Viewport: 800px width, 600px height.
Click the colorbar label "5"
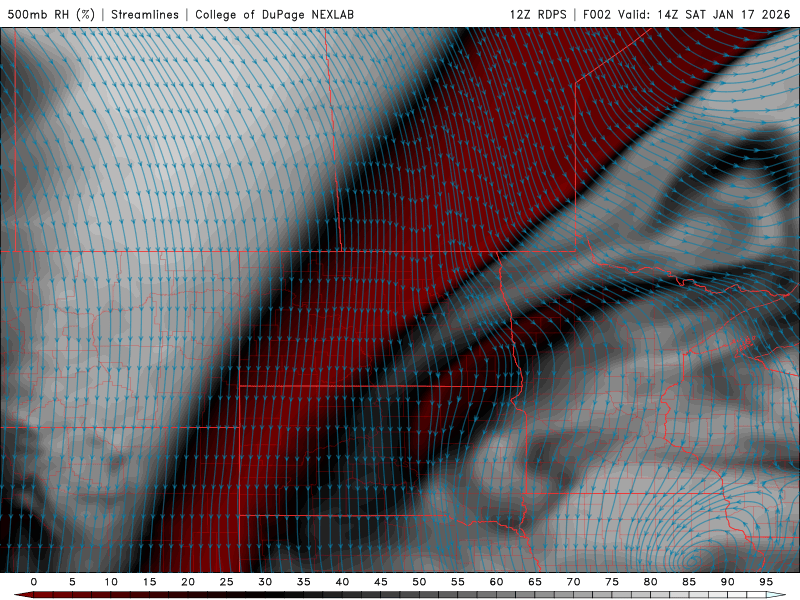click(72, 582)
